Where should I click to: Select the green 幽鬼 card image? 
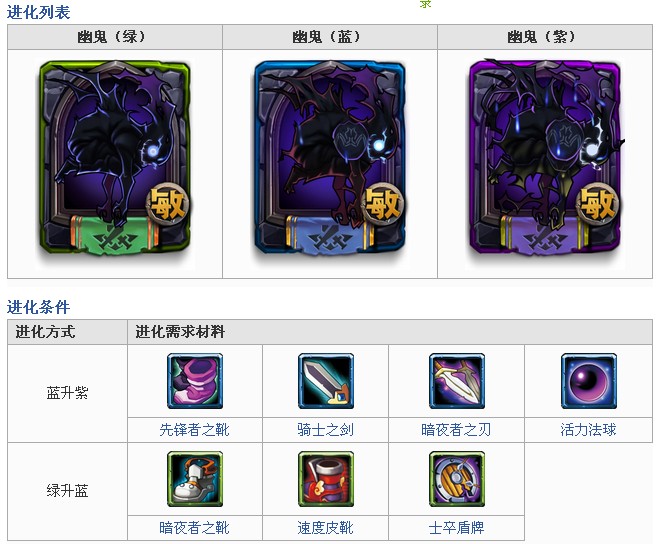[114, 157]
